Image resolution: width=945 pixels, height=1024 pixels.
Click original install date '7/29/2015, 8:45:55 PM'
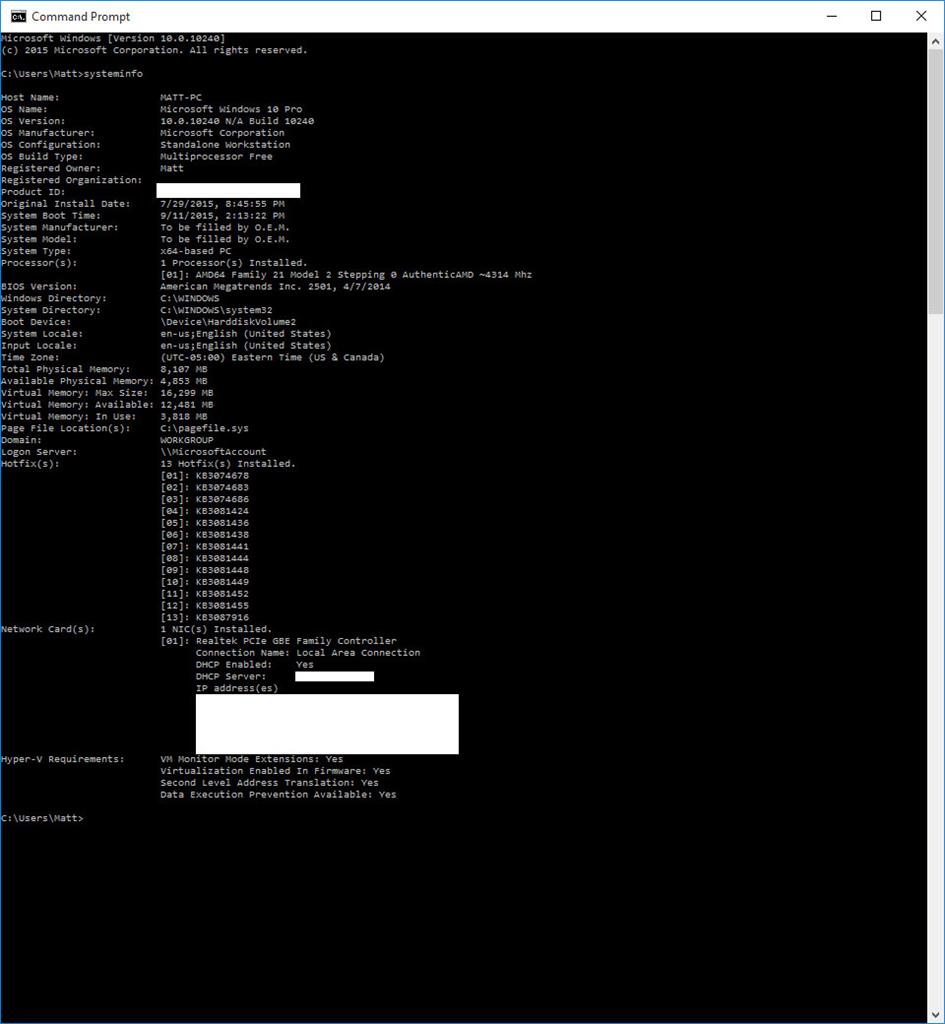[x=222, y=204]
